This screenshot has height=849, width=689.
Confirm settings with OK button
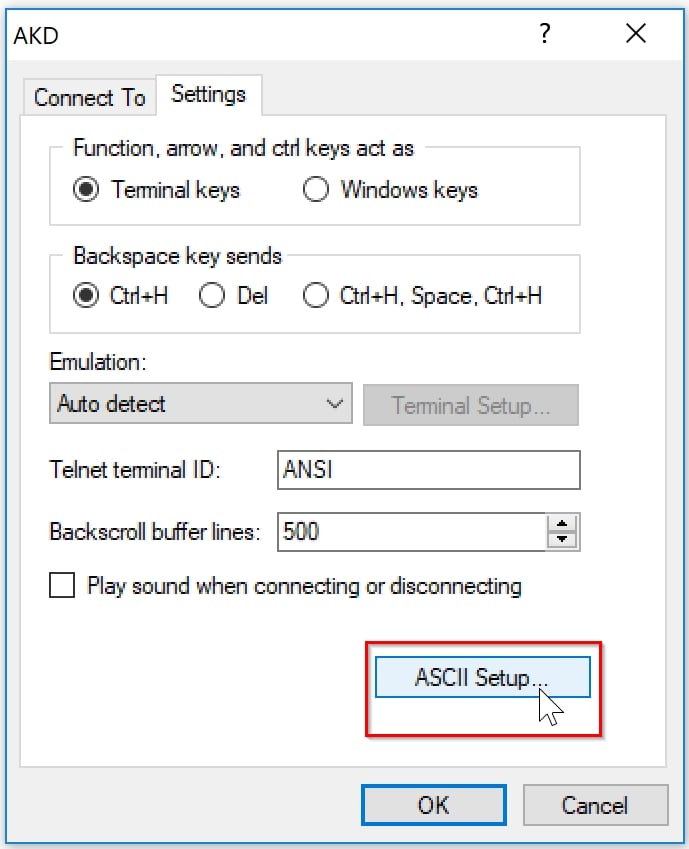point(434,805)
